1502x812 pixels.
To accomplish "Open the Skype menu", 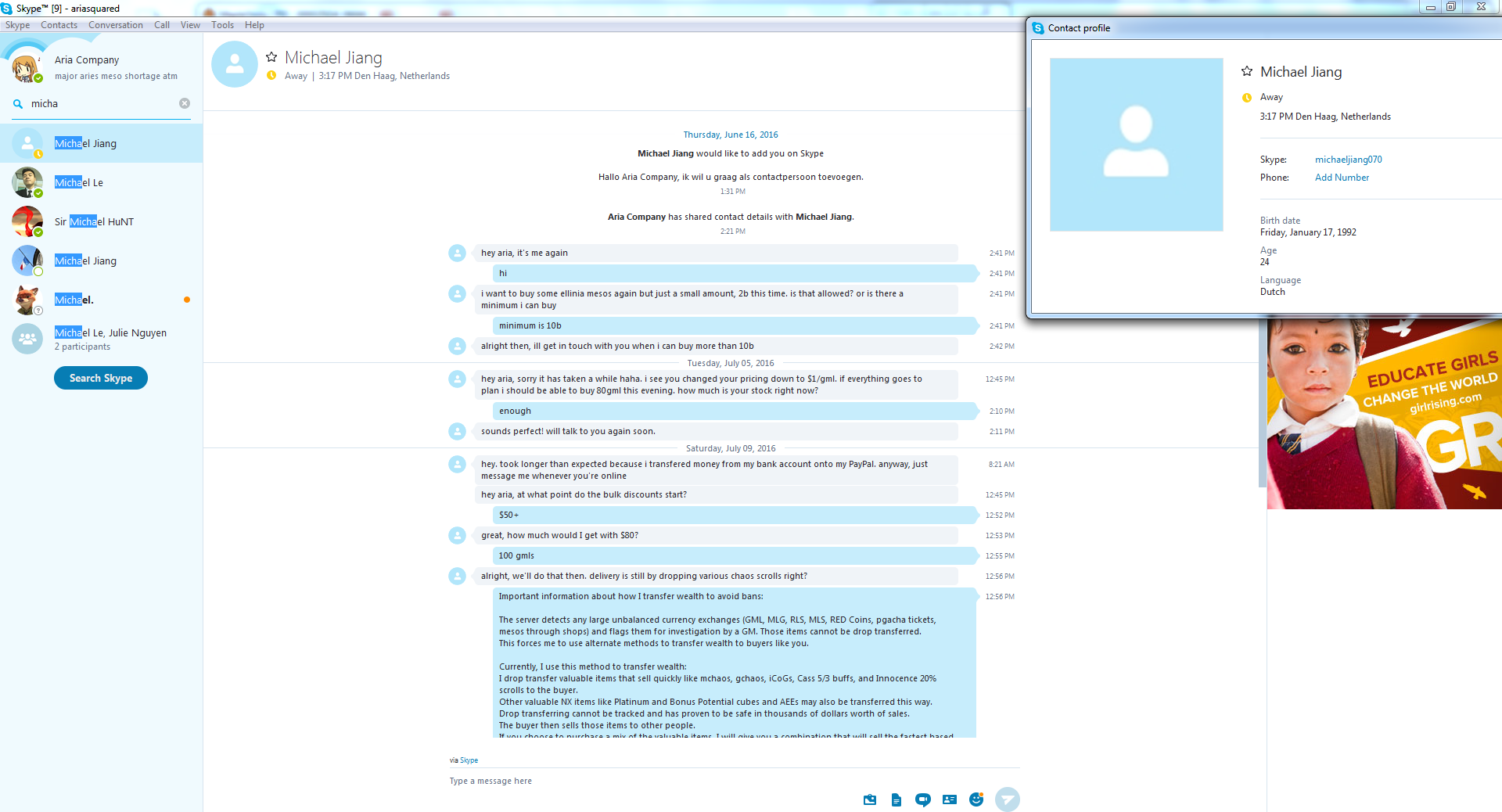I will point(18,25).
